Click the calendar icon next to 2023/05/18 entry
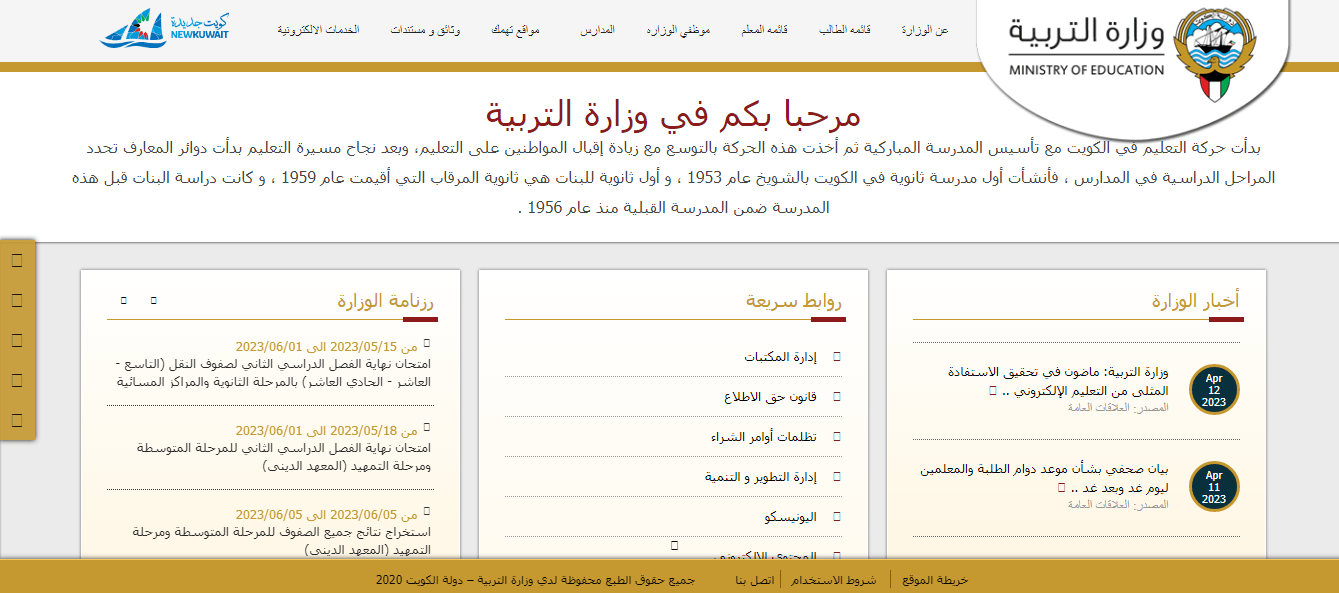This screenshot has width=1339, height=593. pos(427,425)
